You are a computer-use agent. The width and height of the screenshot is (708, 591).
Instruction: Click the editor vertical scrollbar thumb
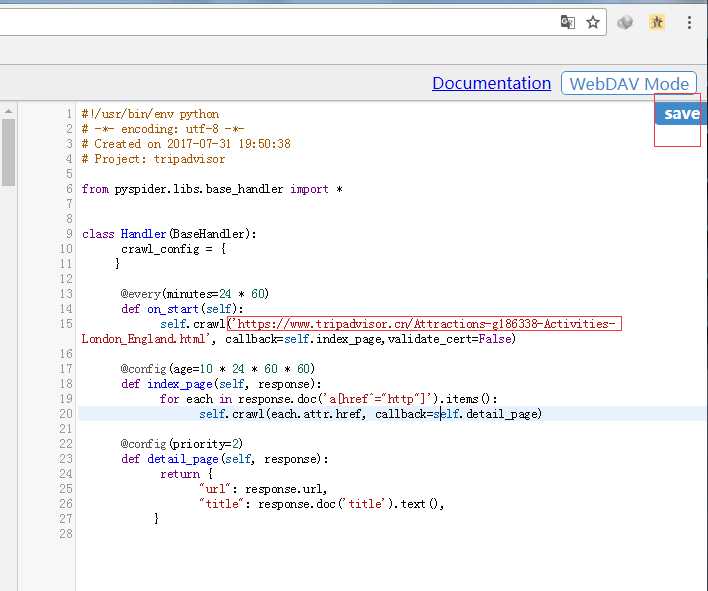[9, 152]
